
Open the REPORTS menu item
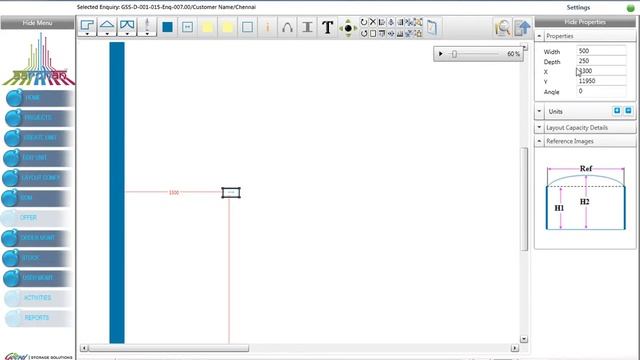click(x=38, y=318)
